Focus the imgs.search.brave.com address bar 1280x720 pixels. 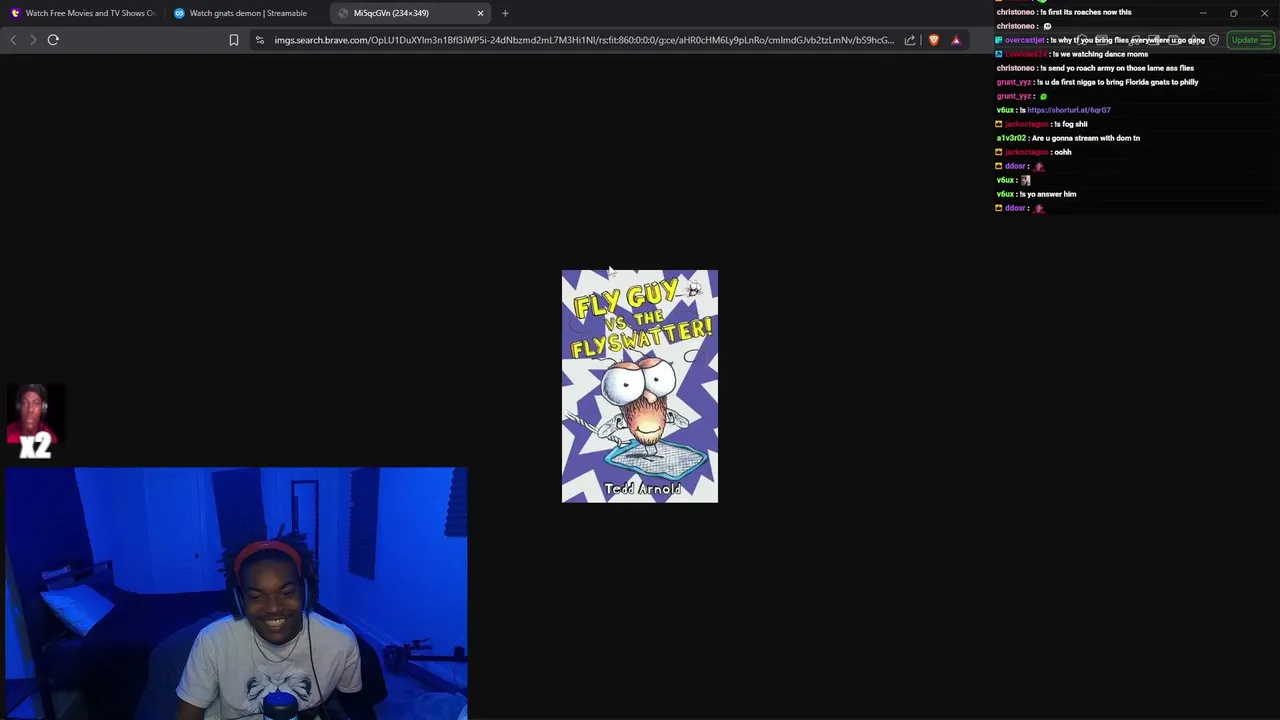click(584, 40)
